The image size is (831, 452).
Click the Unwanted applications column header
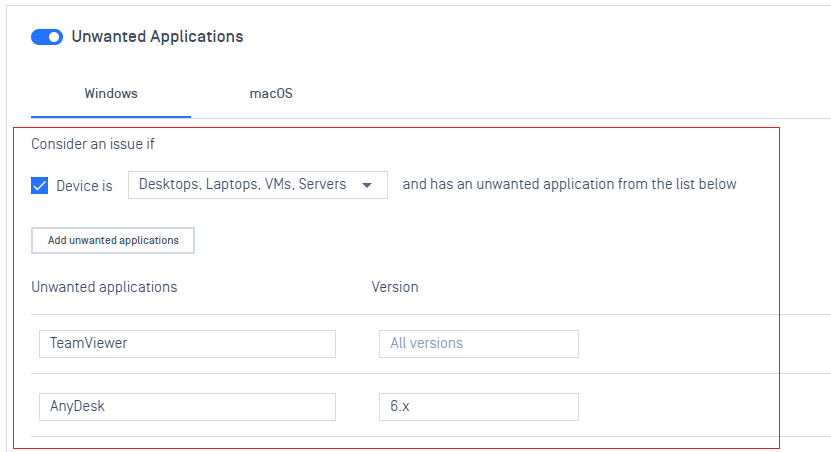click(104, 287)
